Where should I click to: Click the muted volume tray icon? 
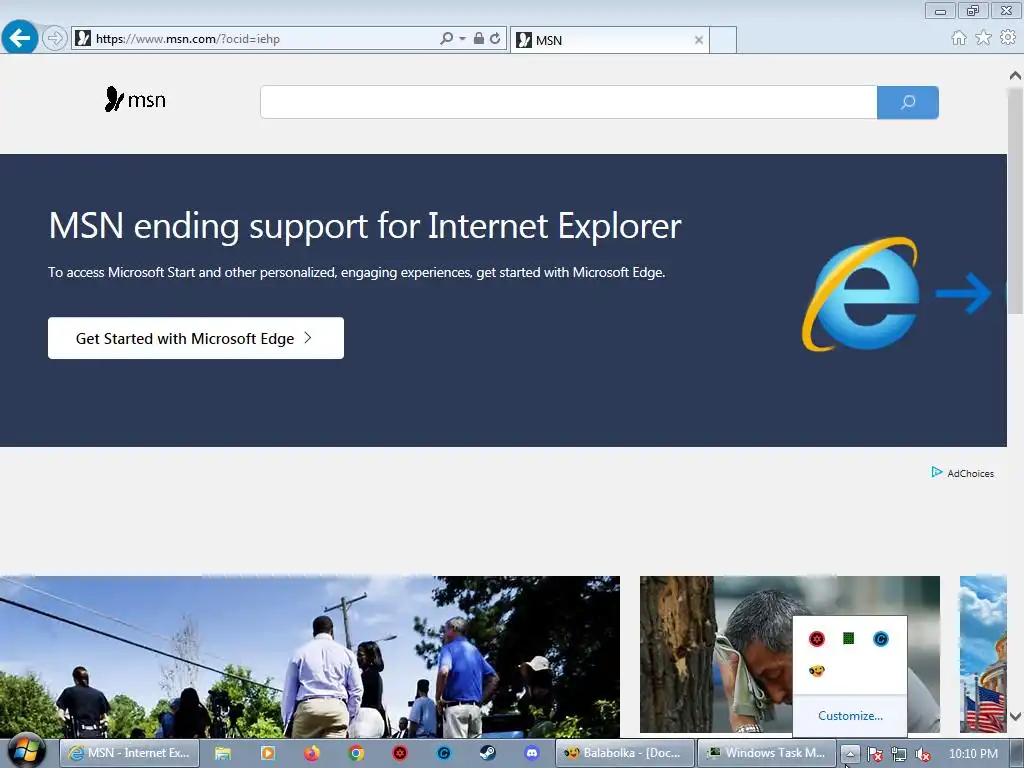click(922, 755)
